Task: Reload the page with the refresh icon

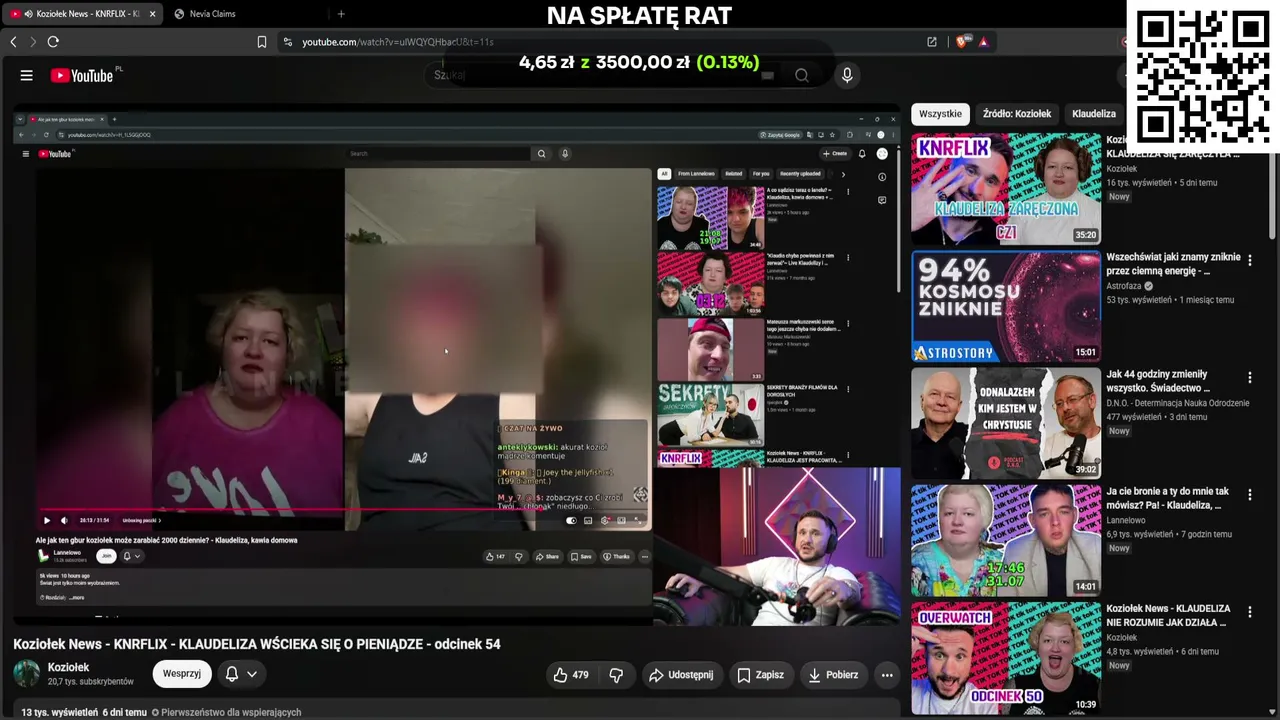Action: point(53,42)
